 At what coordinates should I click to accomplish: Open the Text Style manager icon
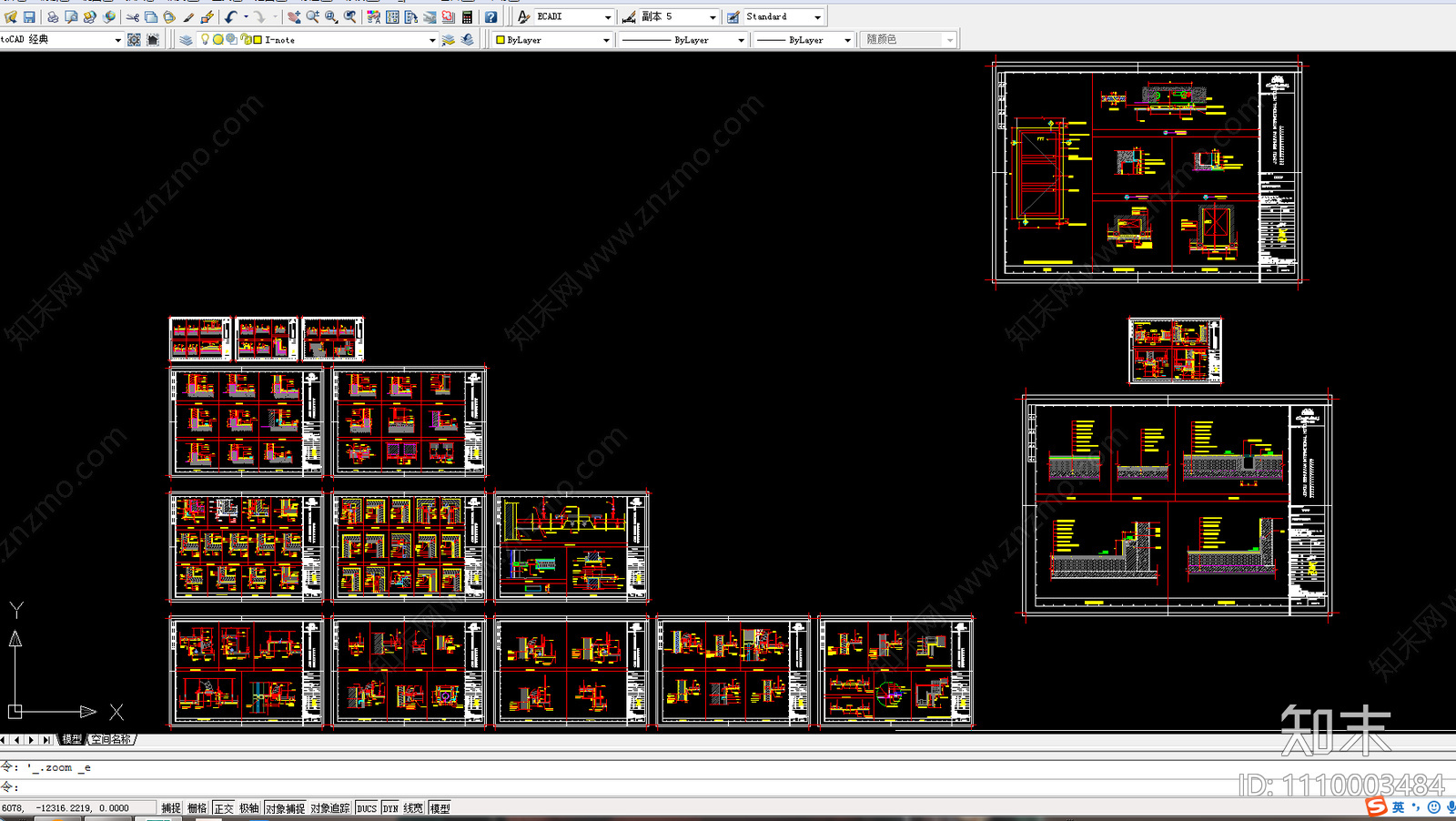[x=523, y=16]
